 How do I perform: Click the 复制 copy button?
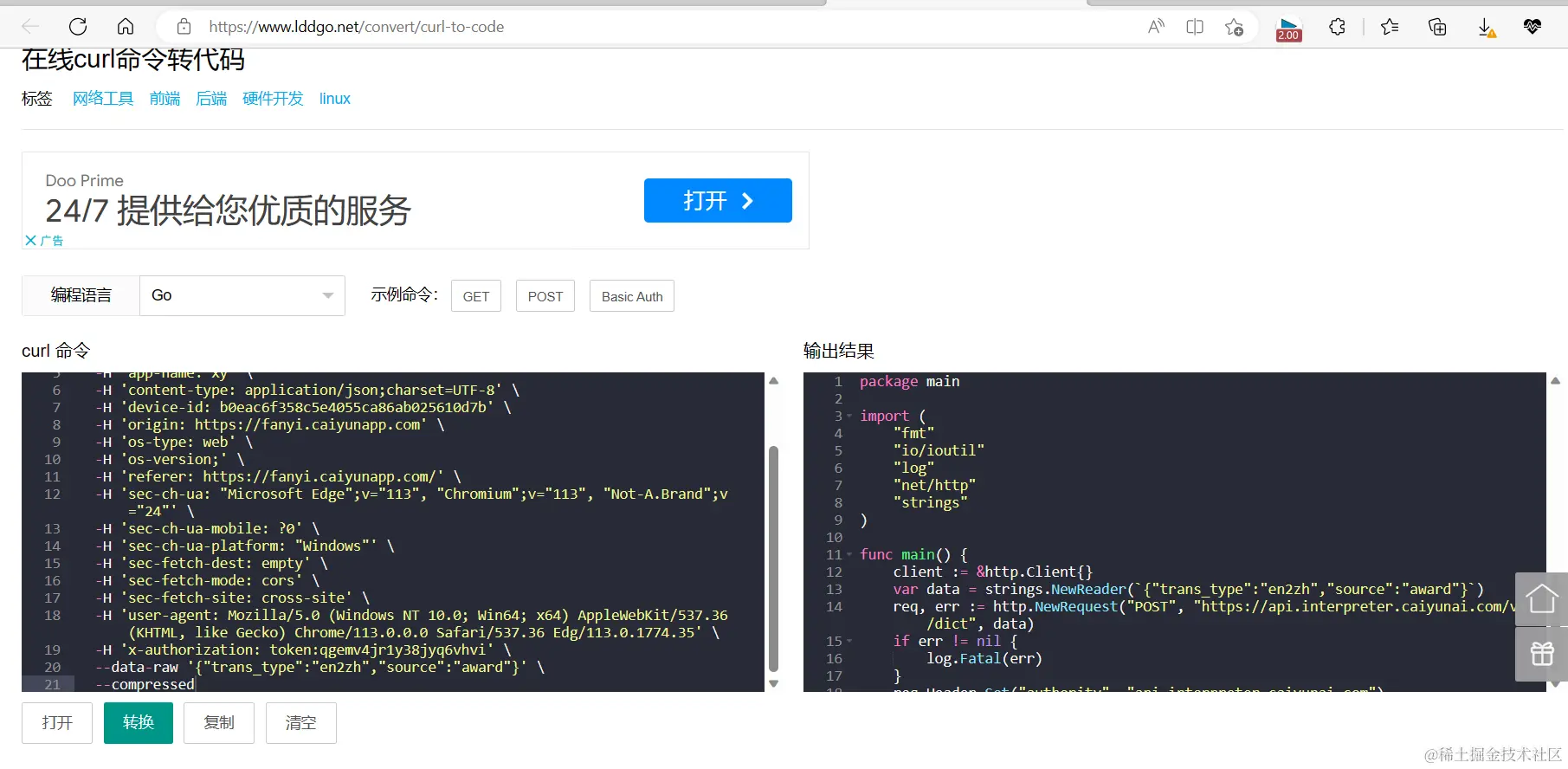coord(219,722)
